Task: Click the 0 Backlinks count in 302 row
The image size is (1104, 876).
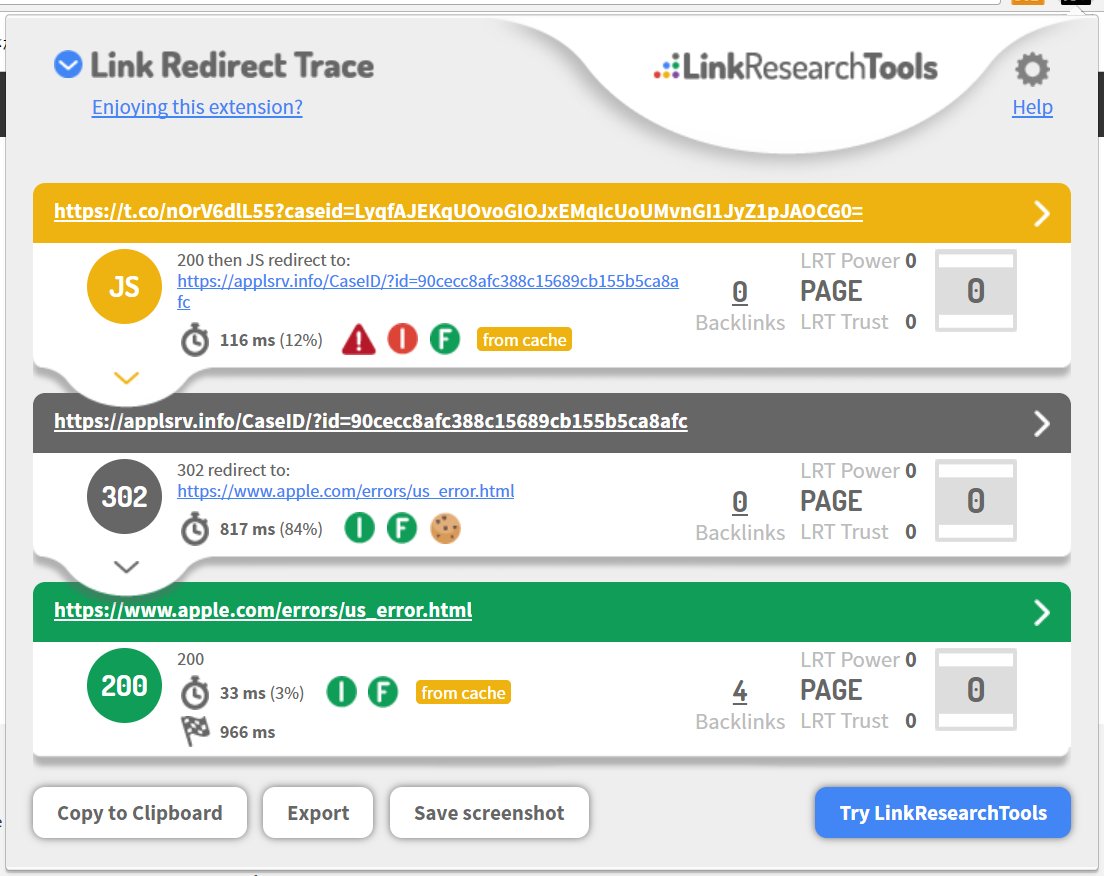Action: (740, 501)
